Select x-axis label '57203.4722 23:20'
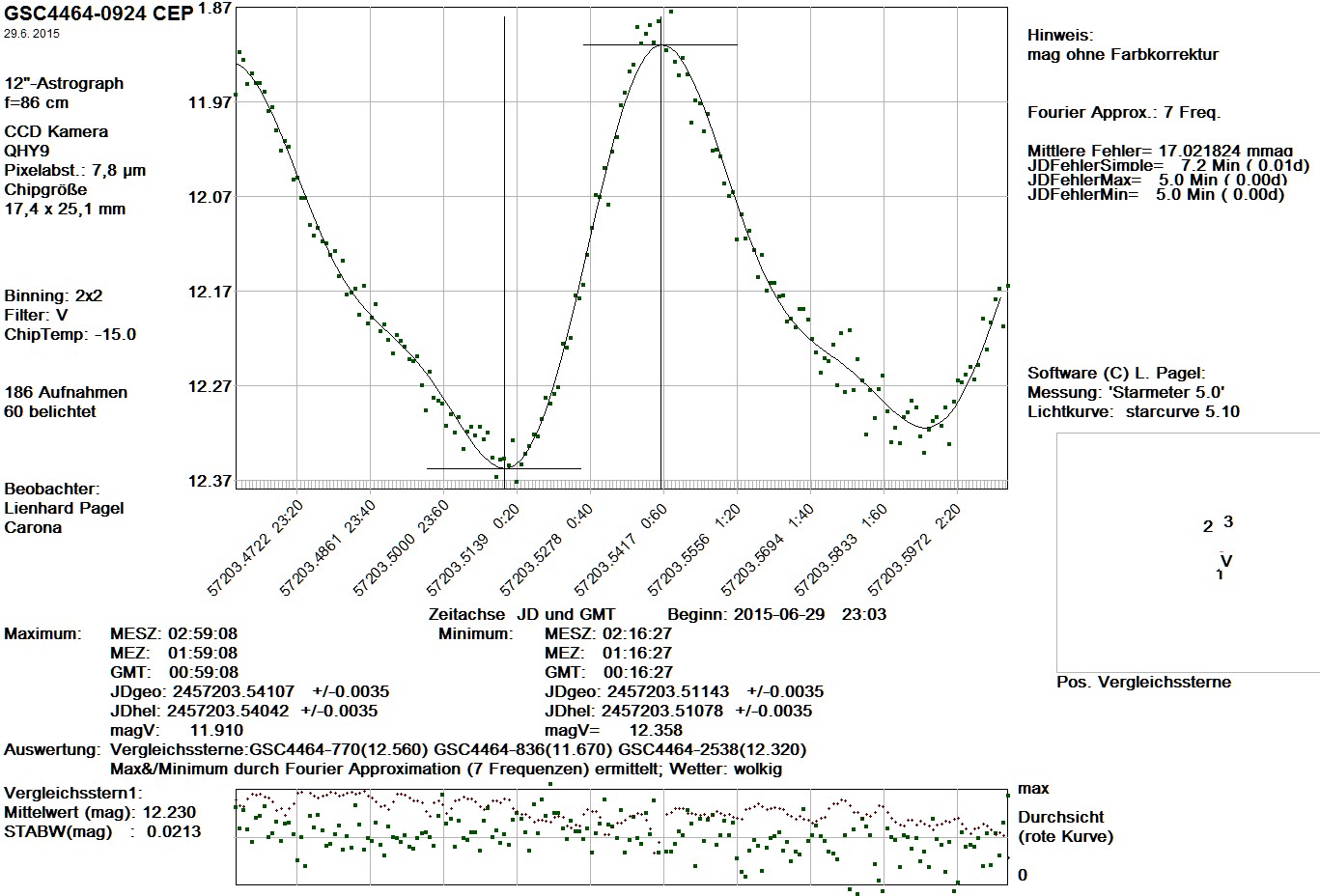 pos(255,547)
